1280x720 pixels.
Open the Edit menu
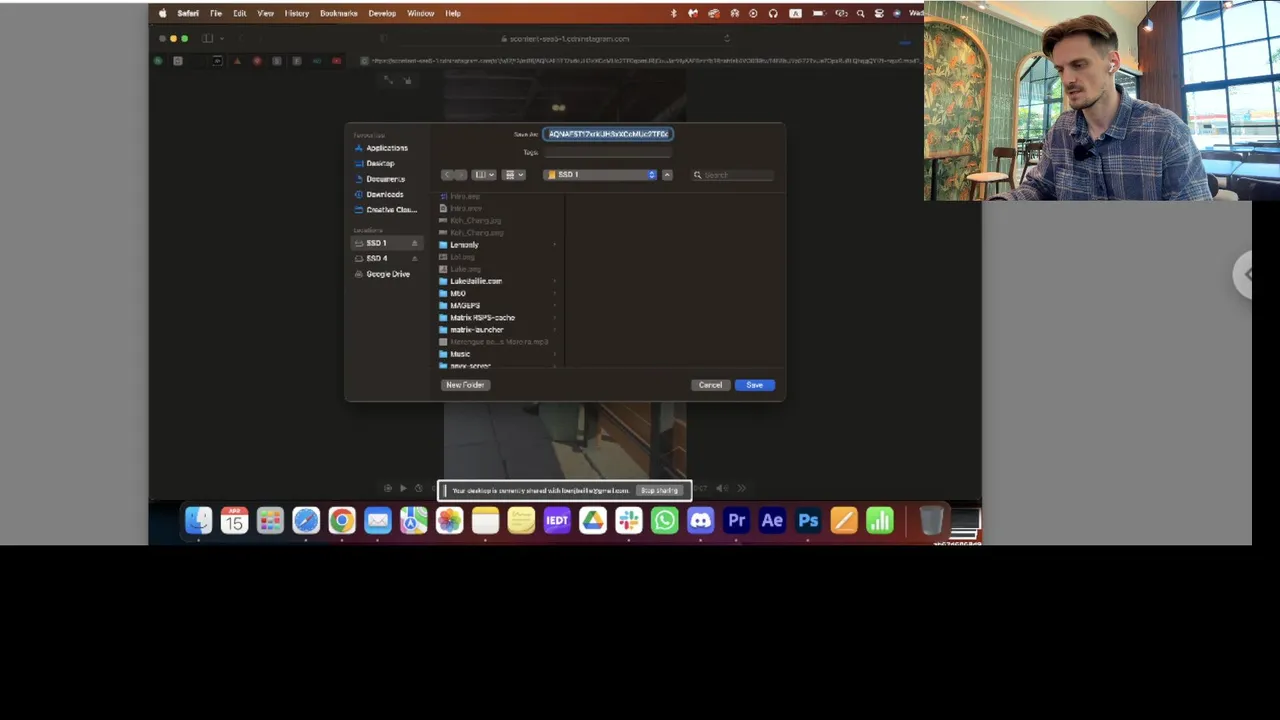pos(240,13)
